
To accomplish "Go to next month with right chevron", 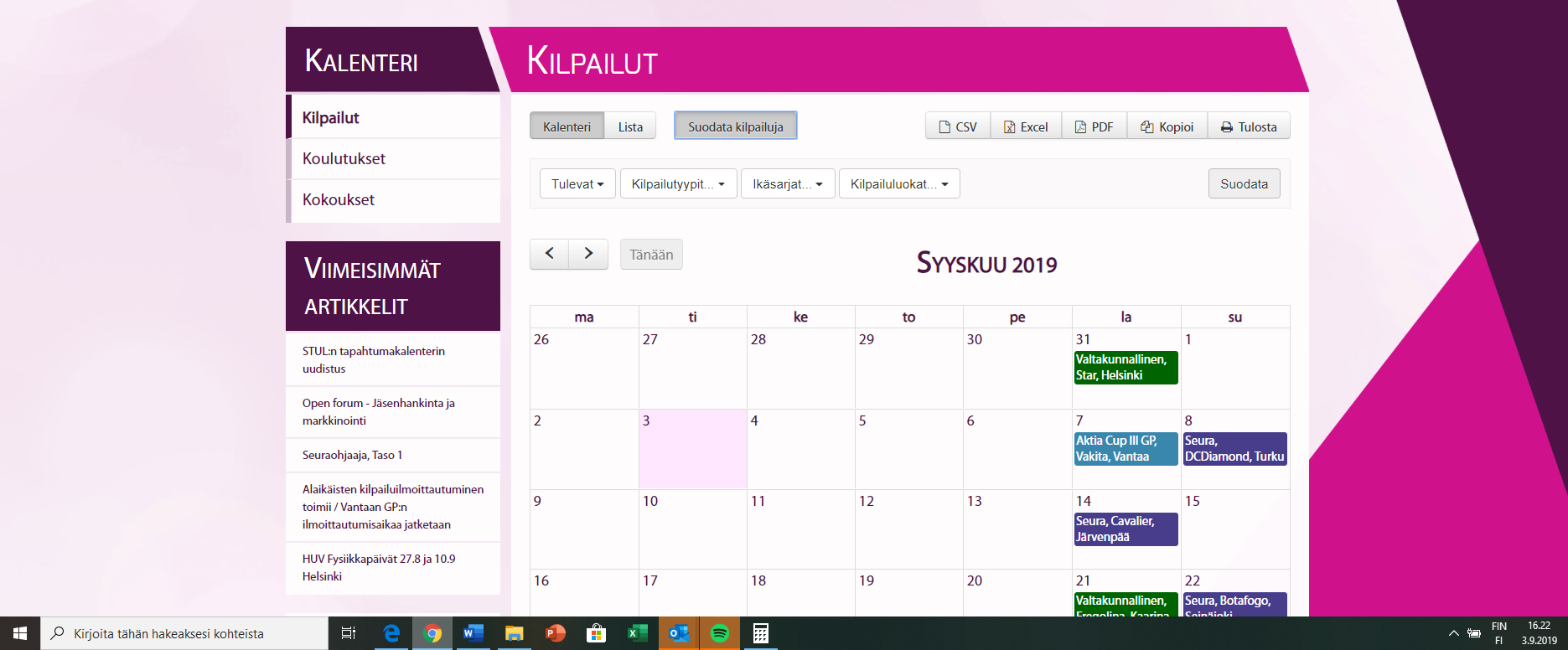I will click(588, 254).
